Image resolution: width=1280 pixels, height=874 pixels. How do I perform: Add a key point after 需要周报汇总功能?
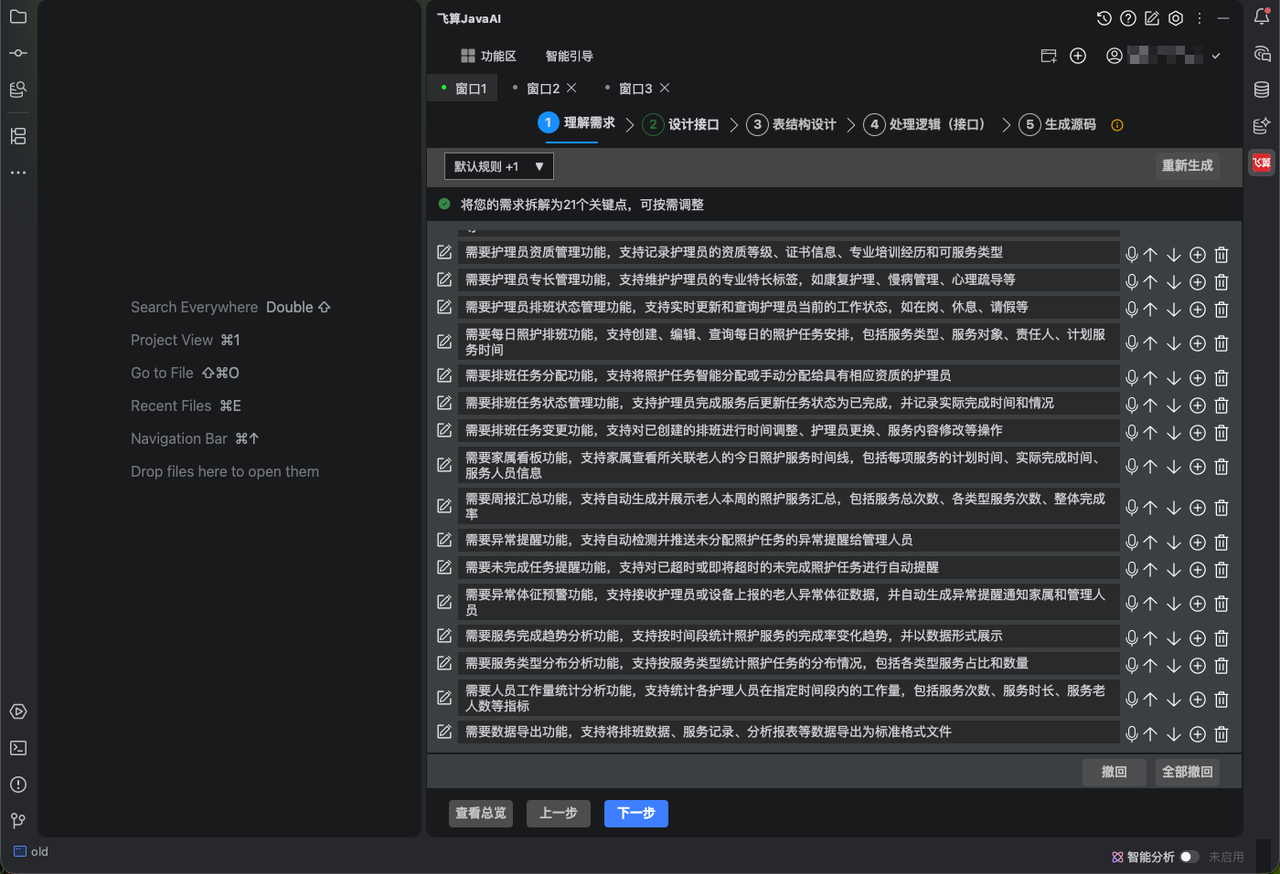[x=1197, y=508]
